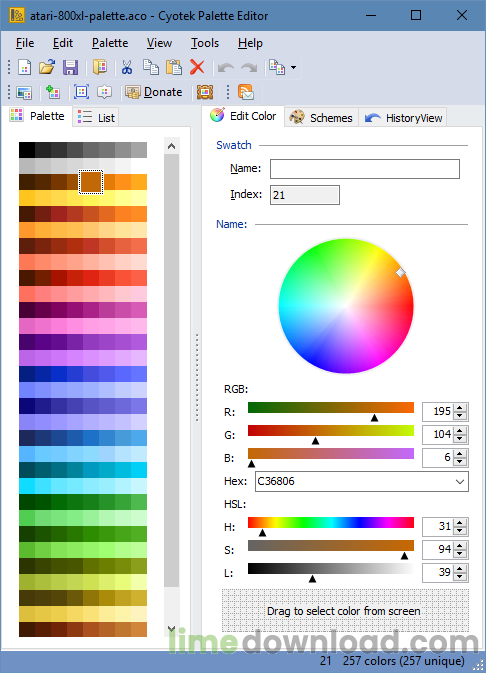Switch to the Palette tab

click(x=37, y=116)
